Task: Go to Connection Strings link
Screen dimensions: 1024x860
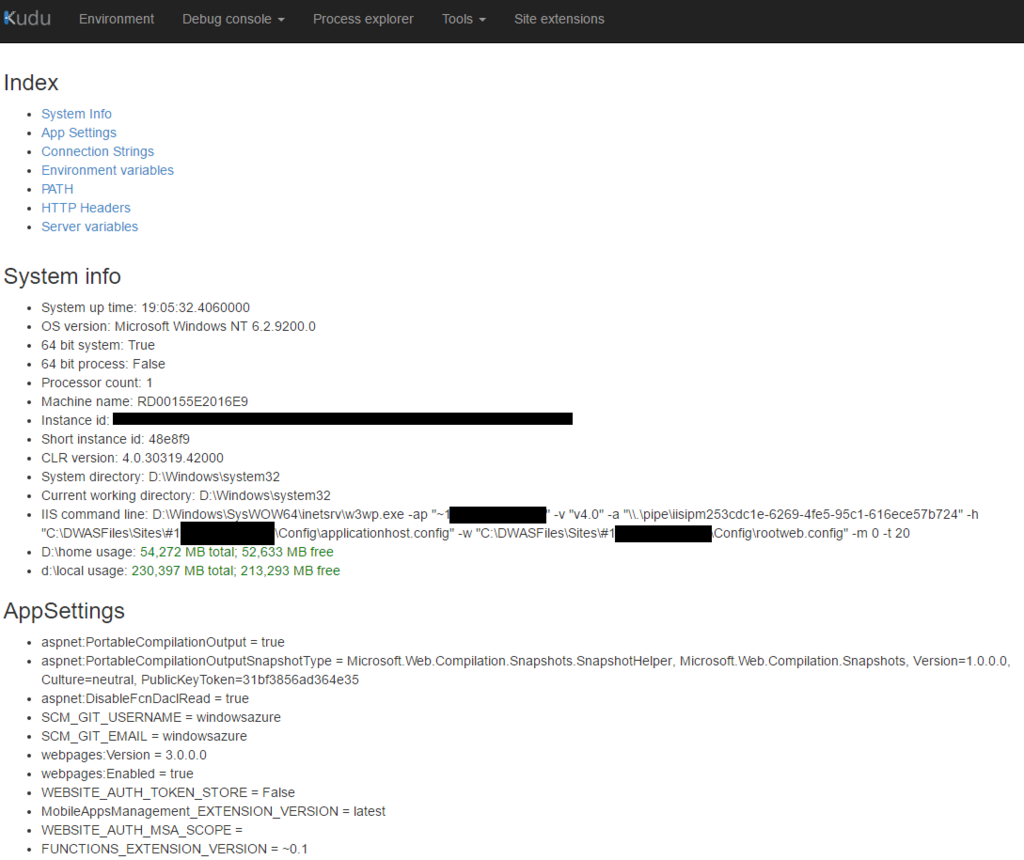Action: pyautogui.click(x=98, y=151)
